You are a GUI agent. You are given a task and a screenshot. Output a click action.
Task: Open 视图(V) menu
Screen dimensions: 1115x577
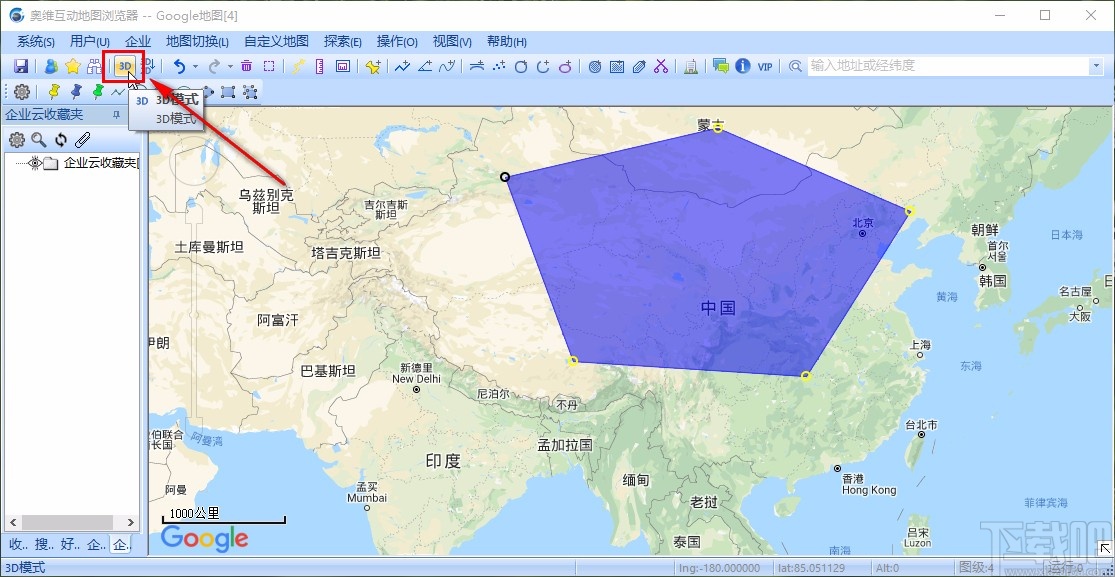pyautogui.click(x=452, y=41)
